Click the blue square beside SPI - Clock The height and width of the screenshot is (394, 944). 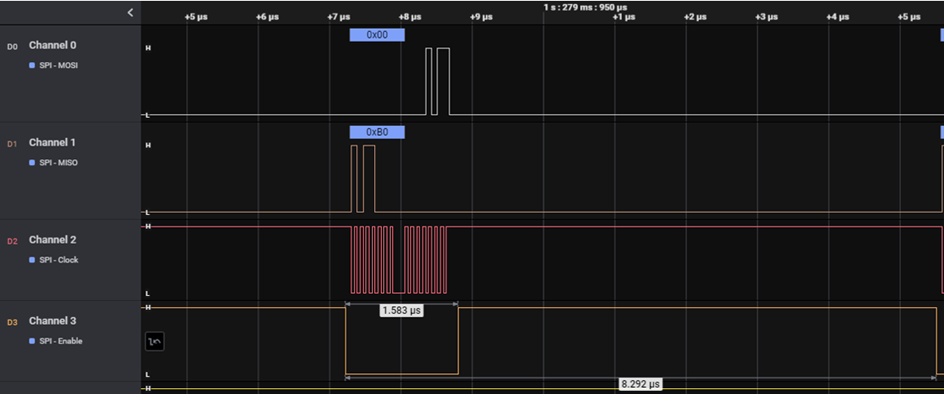tap(32, 260)
